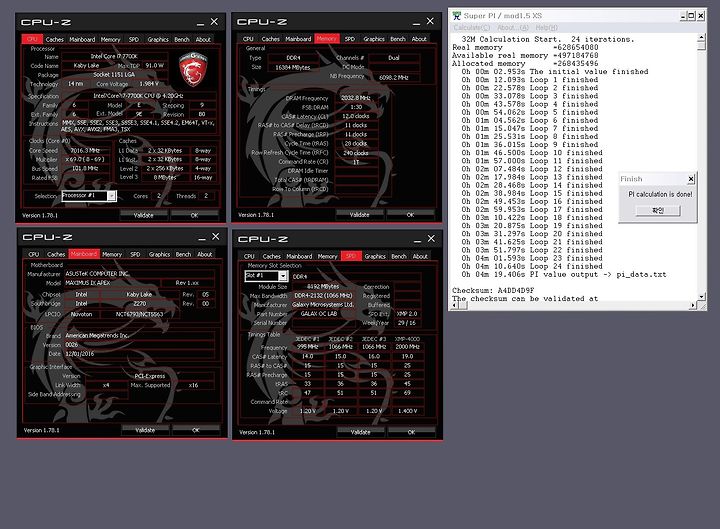720x529 pixels.
Task: Click the MAXIMUS IX APEX model field
Action: pyautogui.click(x=112, y=283)
